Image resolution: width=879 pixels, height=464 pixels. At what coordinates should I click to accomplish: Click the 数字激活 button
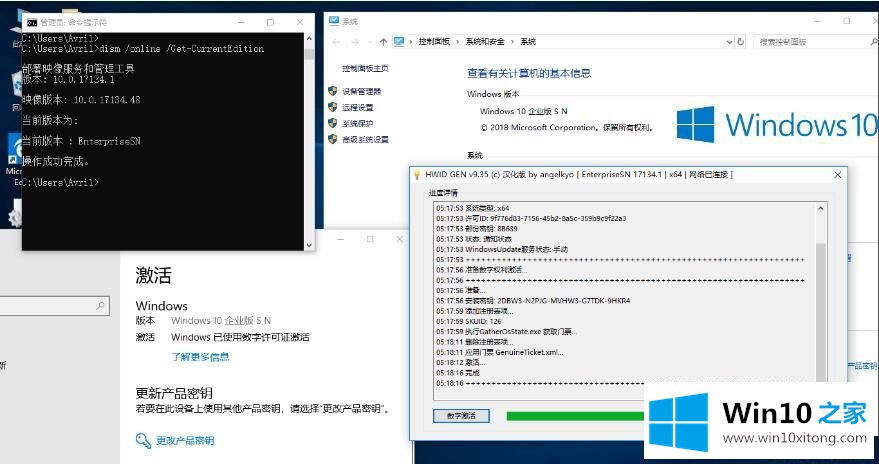tap(461, 416)
